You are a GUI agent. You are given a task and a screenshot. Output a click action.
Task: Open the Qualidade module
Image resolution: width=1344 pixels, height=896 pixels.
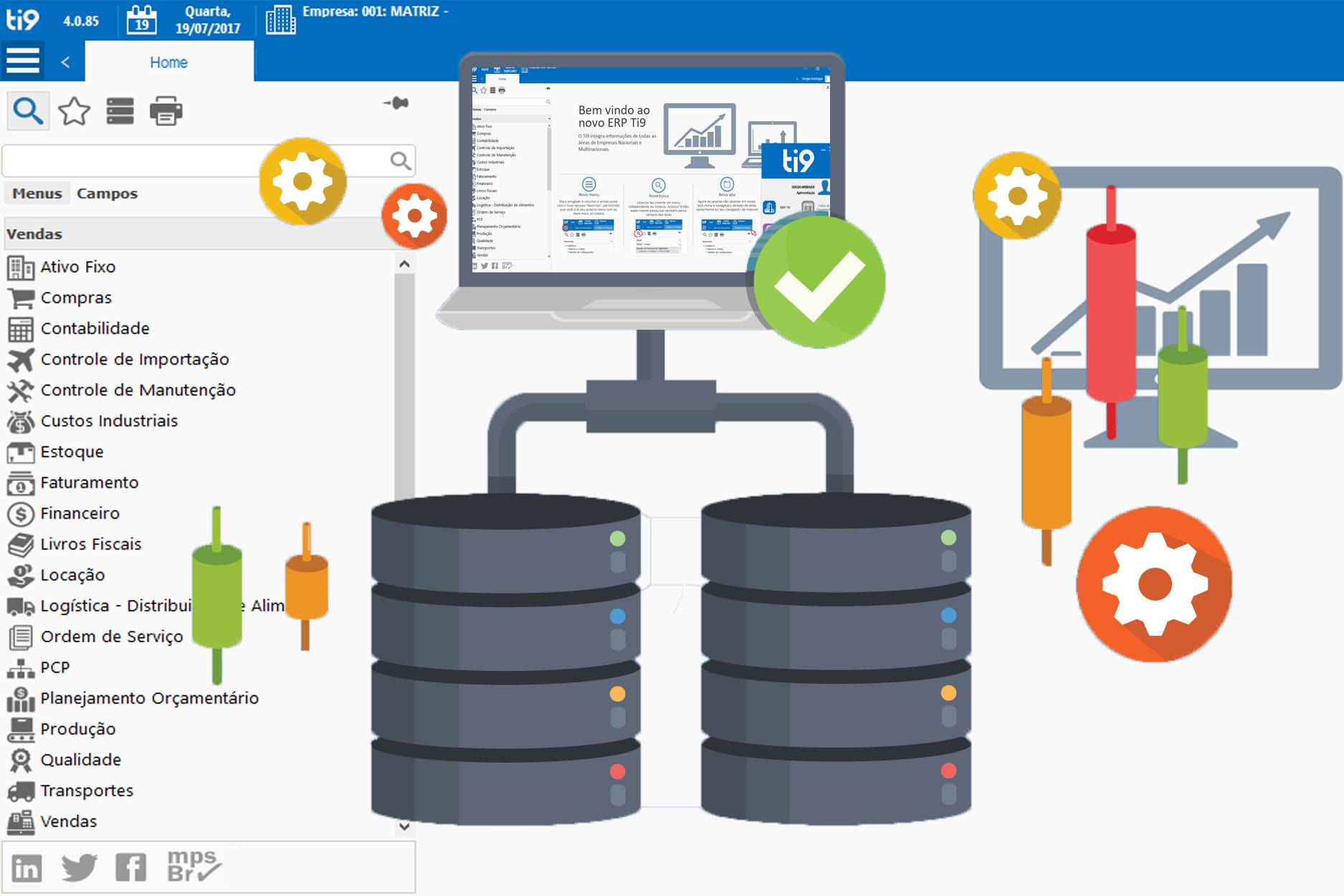tap(81, 760)
